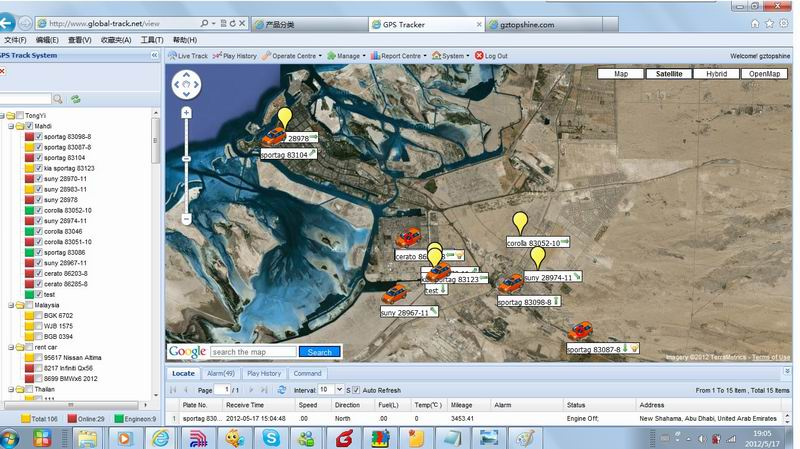Open browser favorites star icon
Image resolution: width=800 pixels, height=449 pixels.
click(769, 23)
